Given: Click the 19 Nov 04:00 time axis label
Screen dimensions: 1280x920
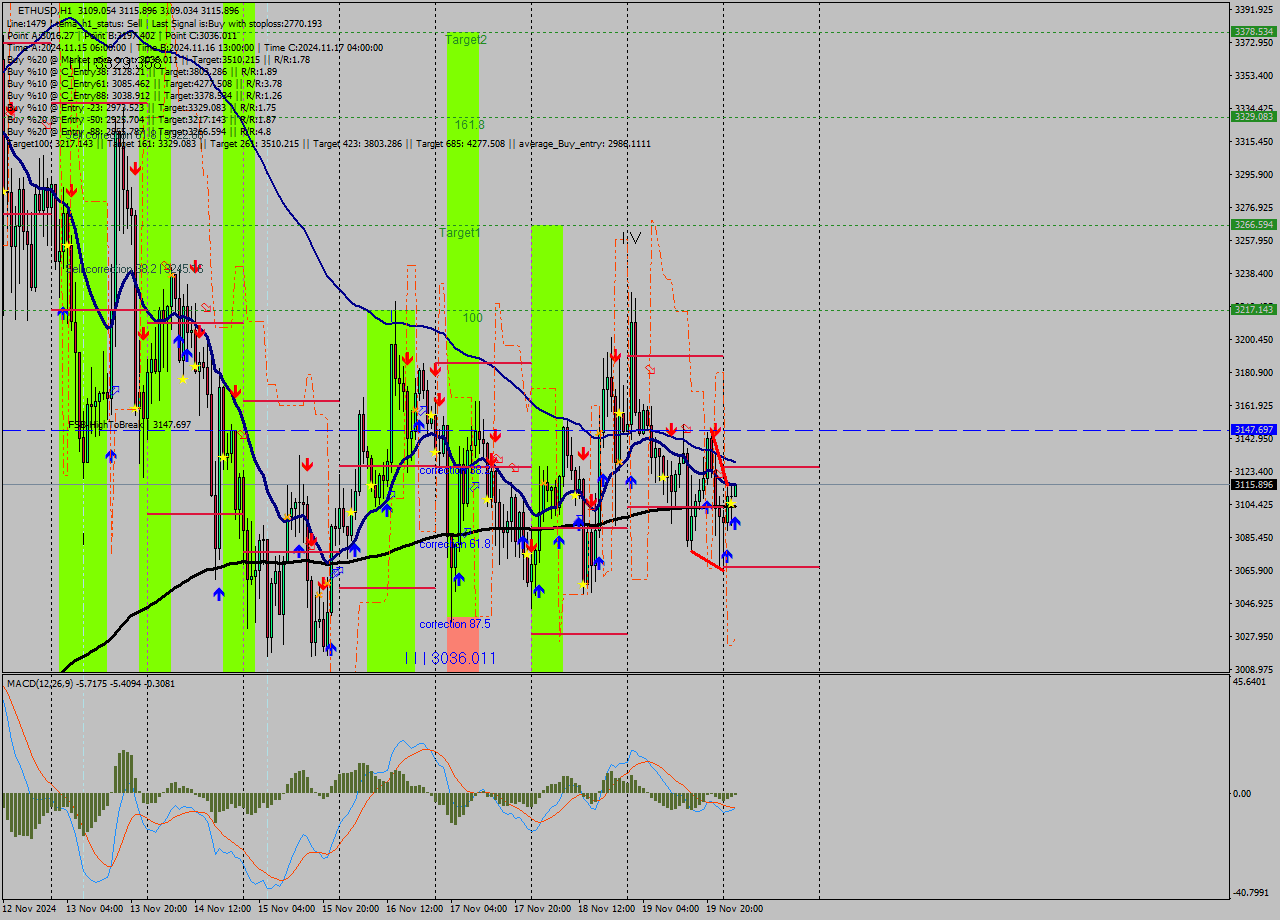Looking at the screenshot, I should coord(670,909).
